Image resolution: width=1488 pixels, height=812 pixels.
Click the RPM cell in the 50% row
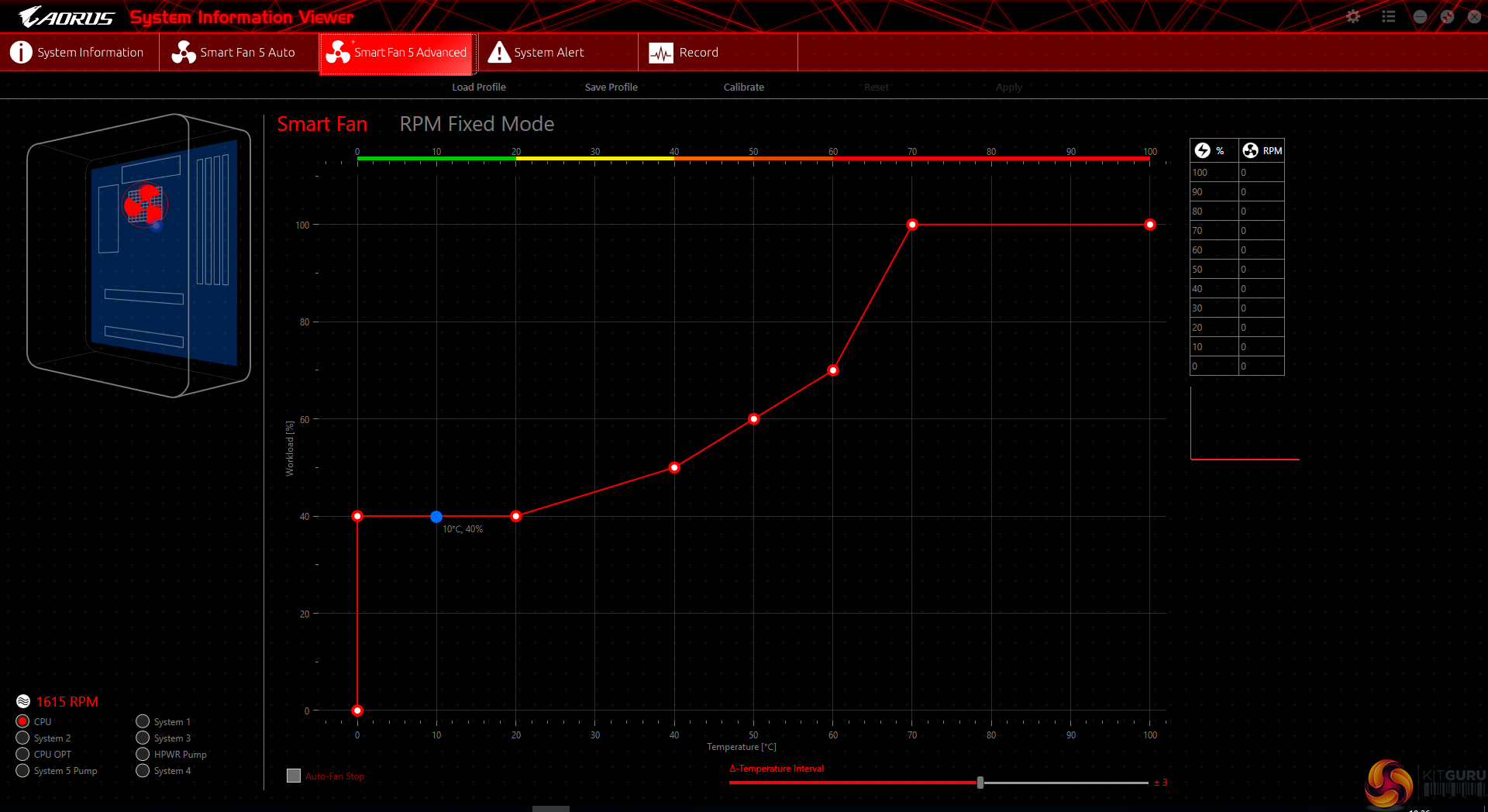click(1261, 269)
